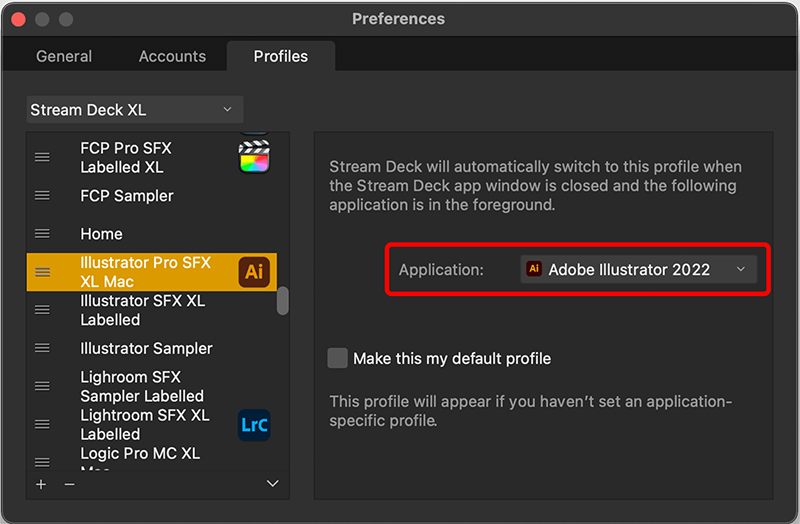Open the Stream Deck XL device dropdown
The width and height of the screenshot is (800, 524).
pyautogui.click(x=134, y=110)
